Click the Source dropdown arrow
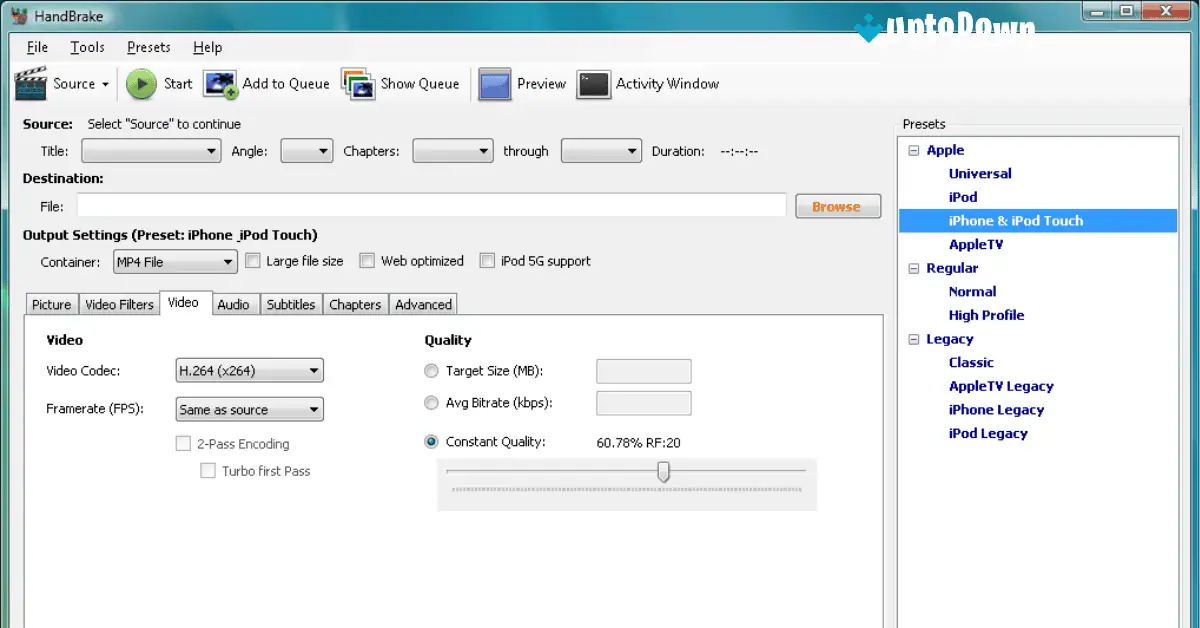1200x628 pixels. coord(104,84)
